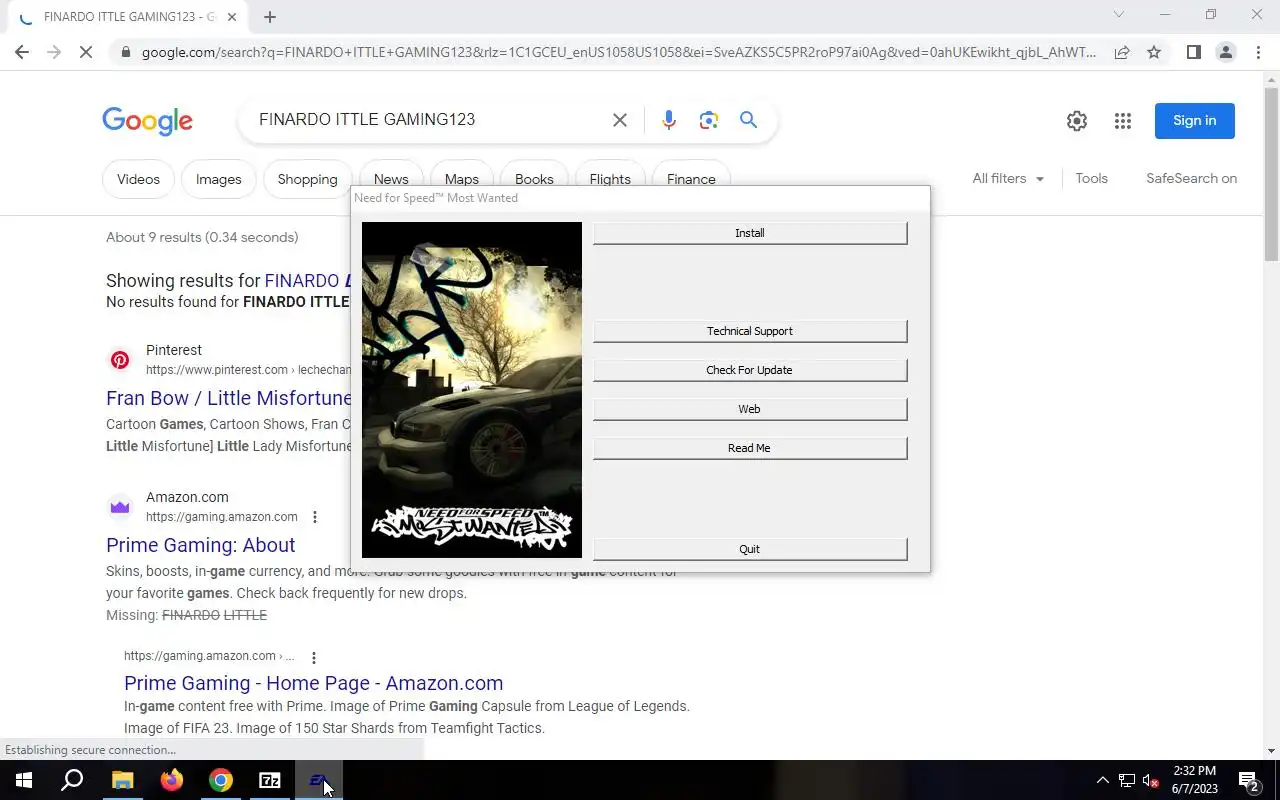This screenshot has width=1280, height=800.
Task: Select the Shopping filter
Action: click(x=307, y=179)
